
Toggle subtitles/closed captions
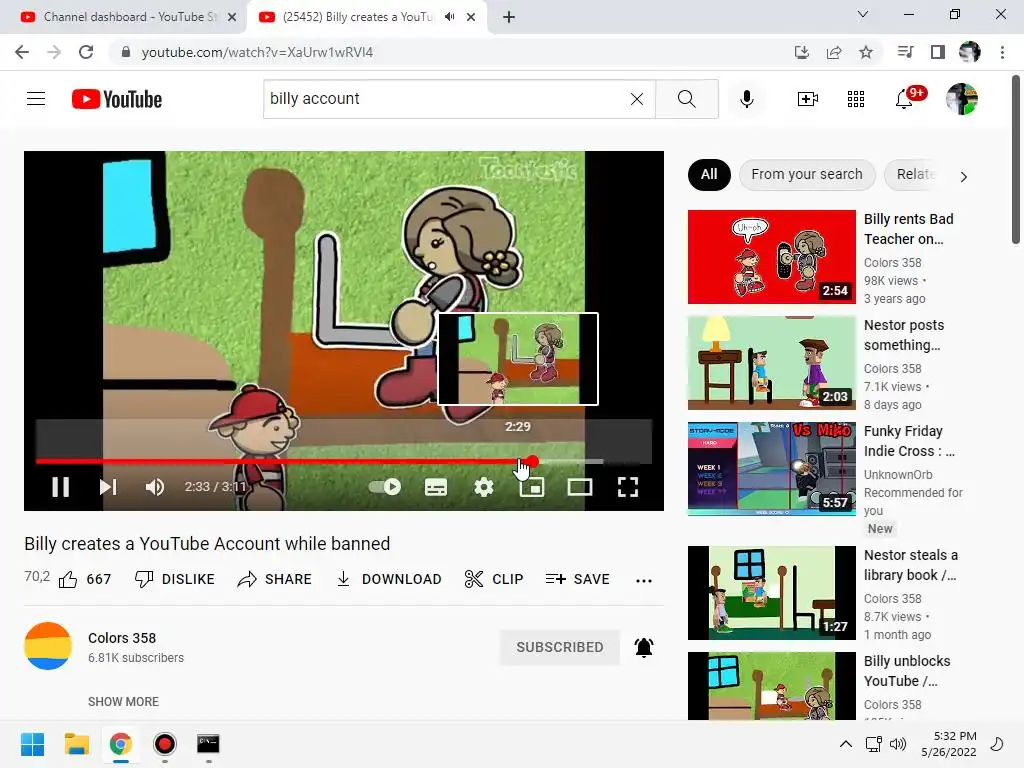pos(436,487)
